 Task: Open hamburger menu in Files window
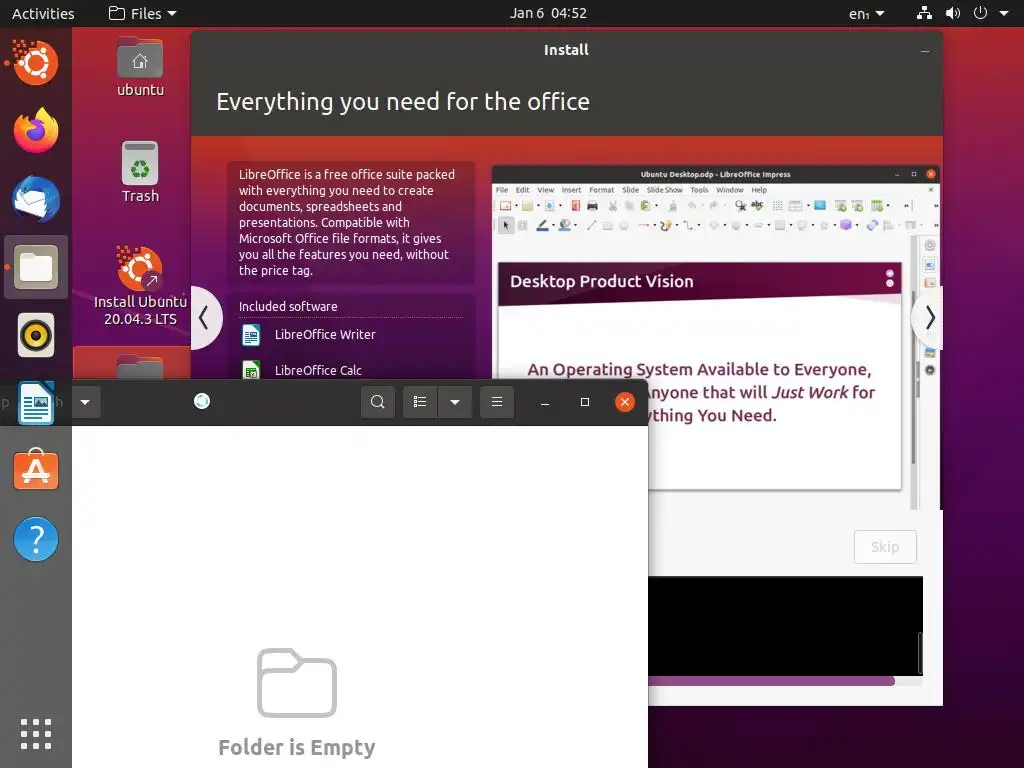click(497, 402)
